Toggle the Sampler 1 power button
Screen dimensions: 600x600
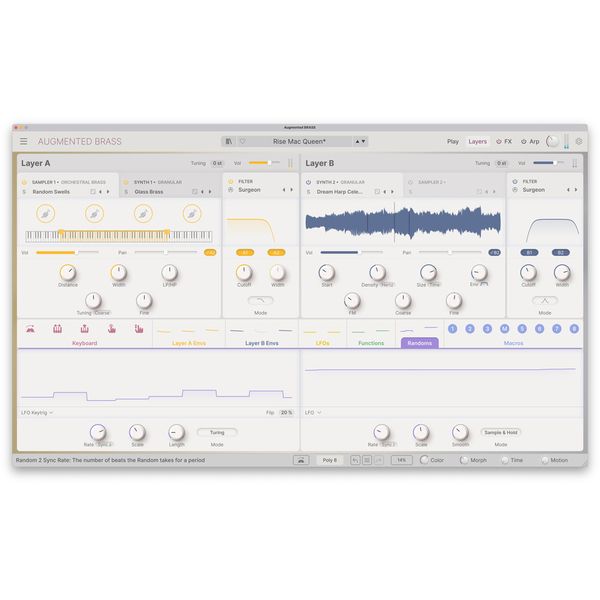24,182
